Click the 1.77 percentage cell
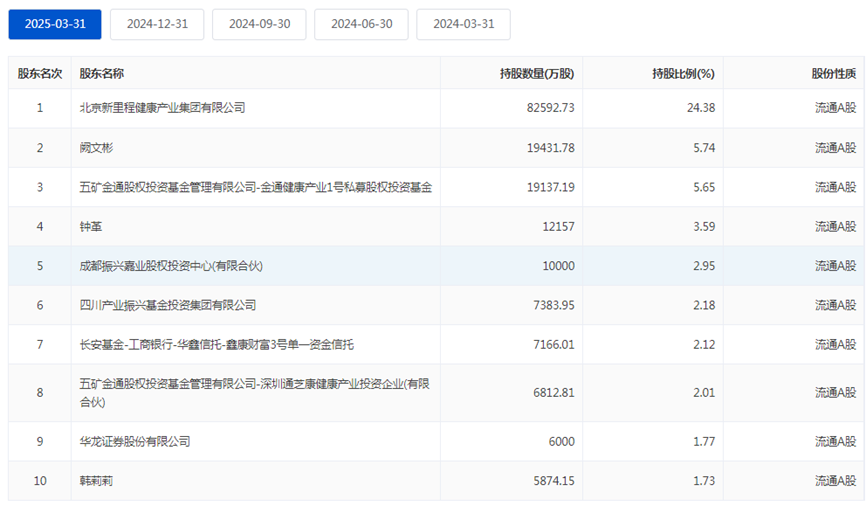The height and width of the screenshot is (513, 866). (x=704, y=441)
